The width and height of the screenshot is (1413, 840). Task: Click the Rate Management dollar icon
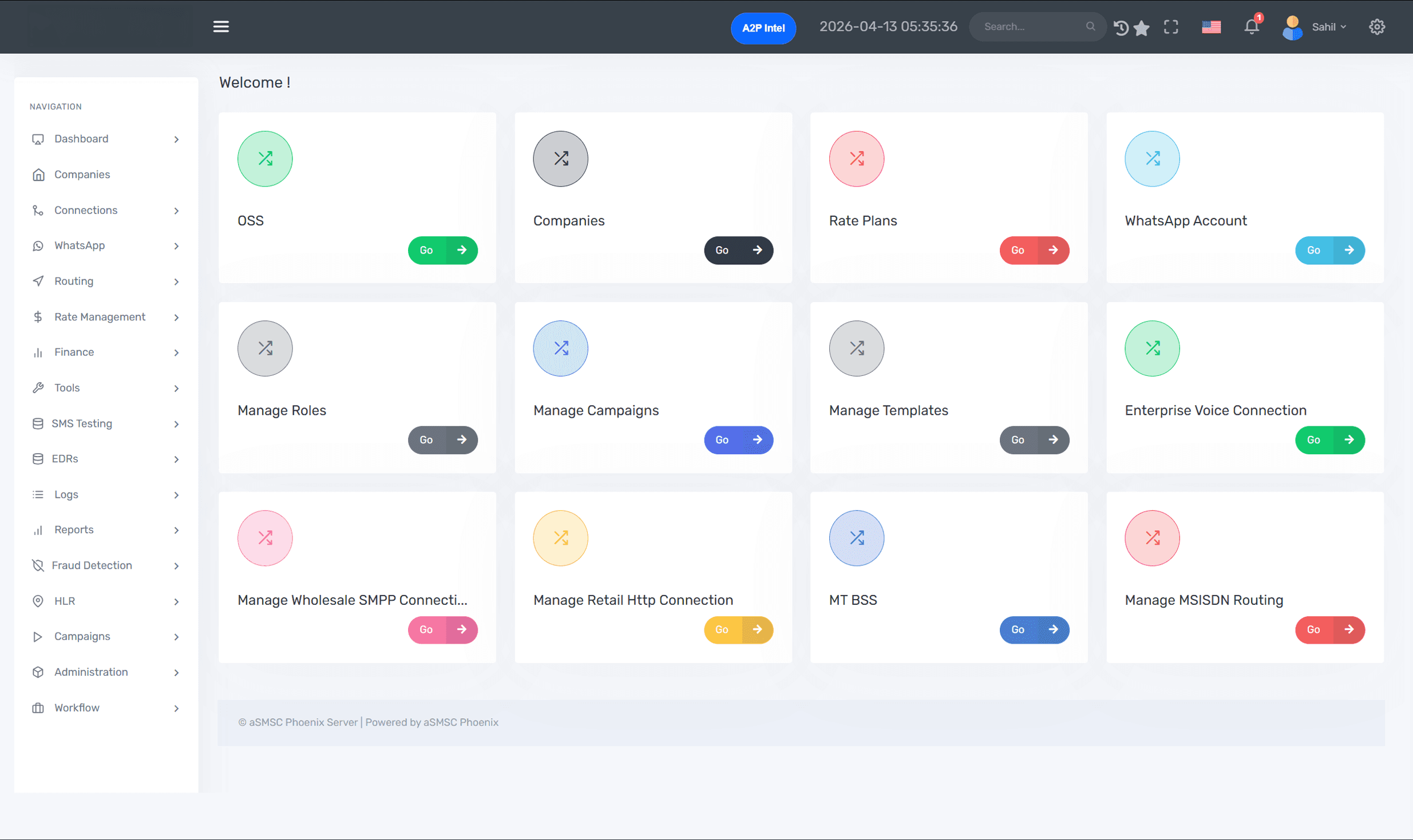tap(38, 317)
